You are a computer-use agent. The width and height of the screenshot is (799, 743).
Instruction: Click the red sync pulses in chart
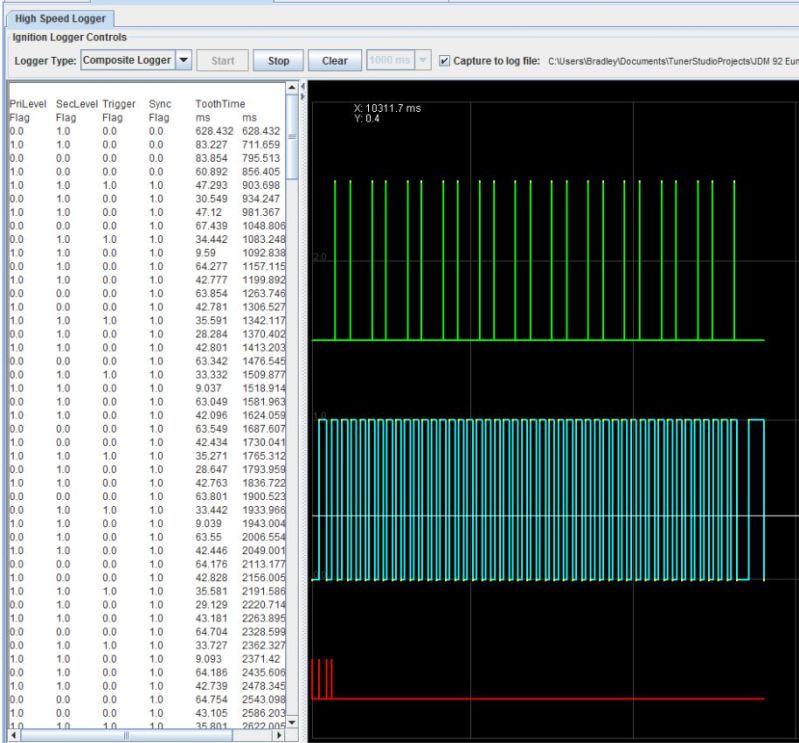pyautogui.click(x=321, y=680)
